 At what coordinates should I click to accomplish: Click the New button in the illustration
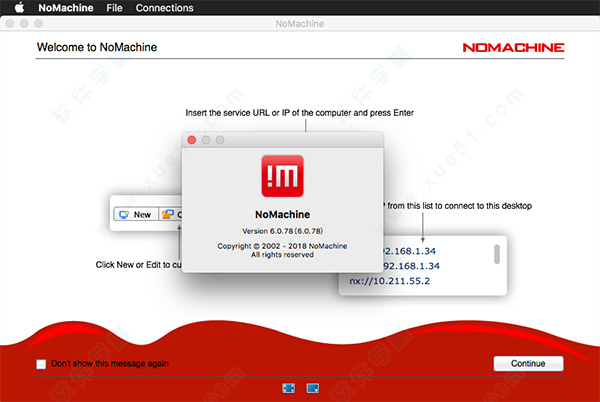tap(136, 215)
